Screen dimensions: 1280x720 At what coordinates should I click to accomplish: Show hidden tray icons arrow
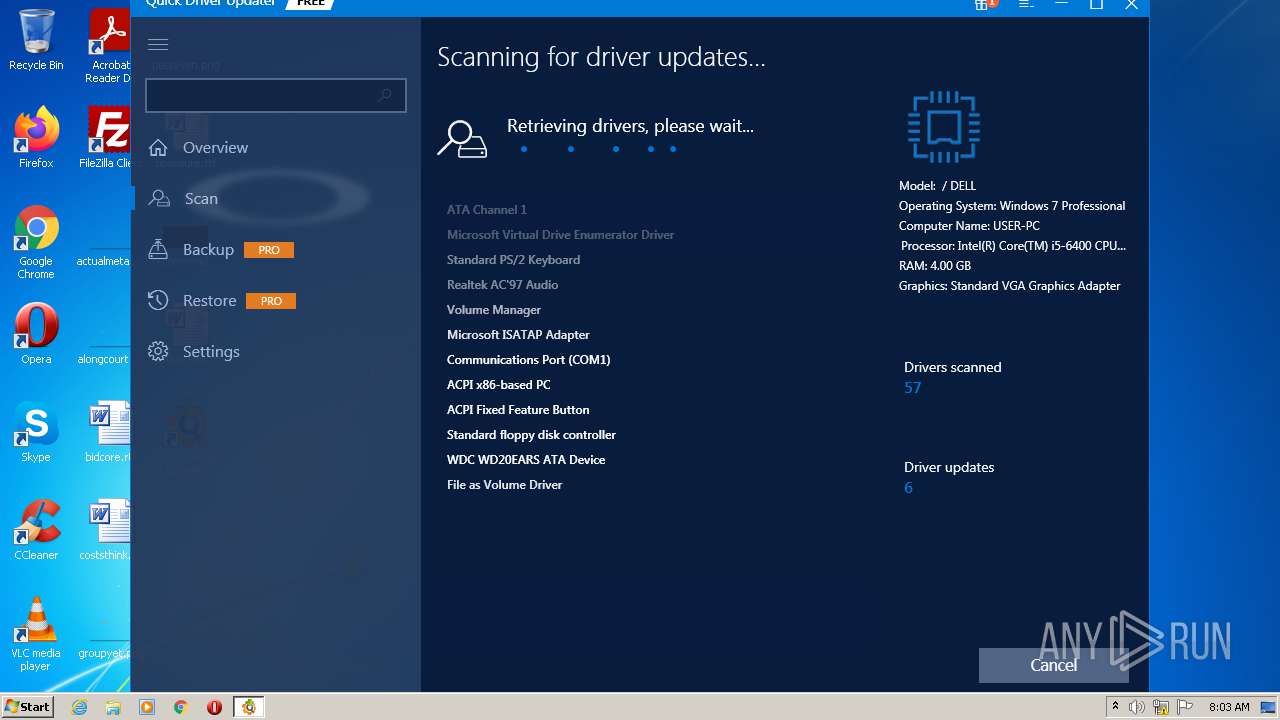tap(1115, 707)
